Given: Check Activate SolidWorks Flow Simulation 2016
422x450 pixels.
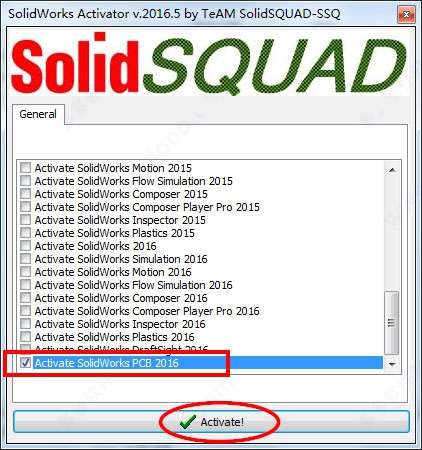Looking at the screenshot, I should tap(26, 285).
